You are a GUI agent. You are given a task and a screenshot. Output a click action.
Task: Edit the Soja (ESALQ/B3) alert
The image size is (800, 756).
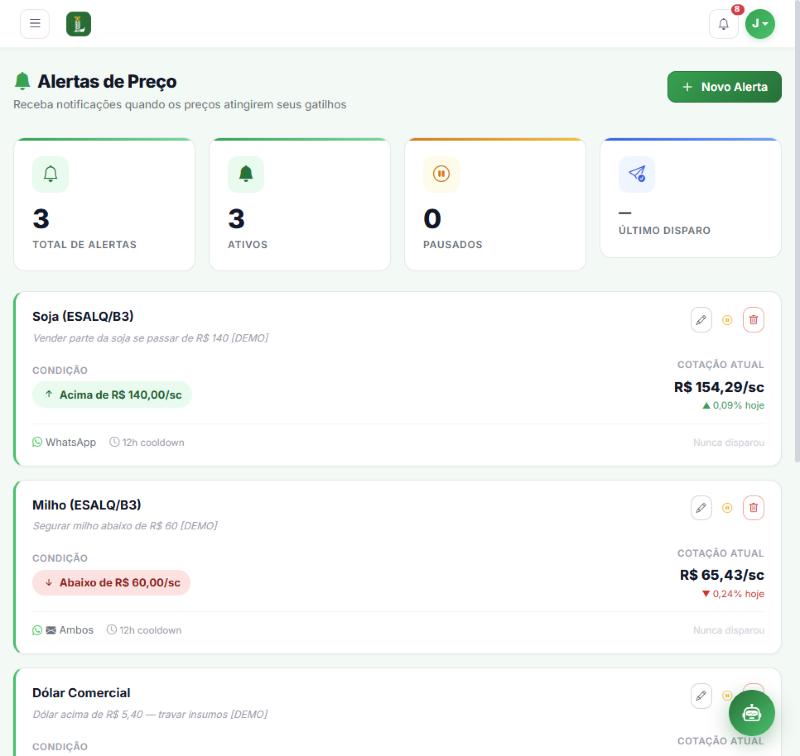pos(701,320)
